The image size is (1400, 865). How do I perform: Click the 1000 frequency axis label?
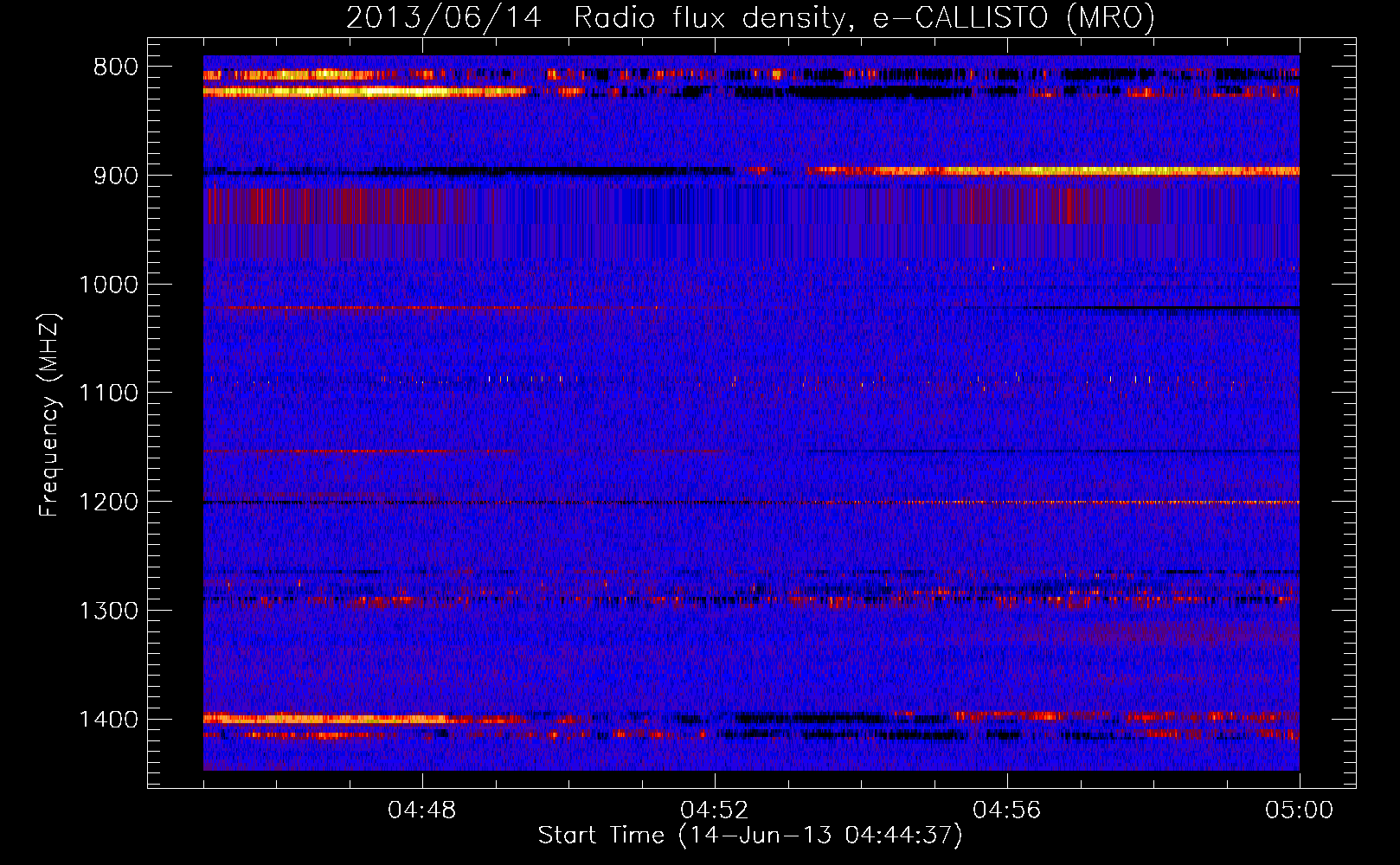(x=108, y=285)
